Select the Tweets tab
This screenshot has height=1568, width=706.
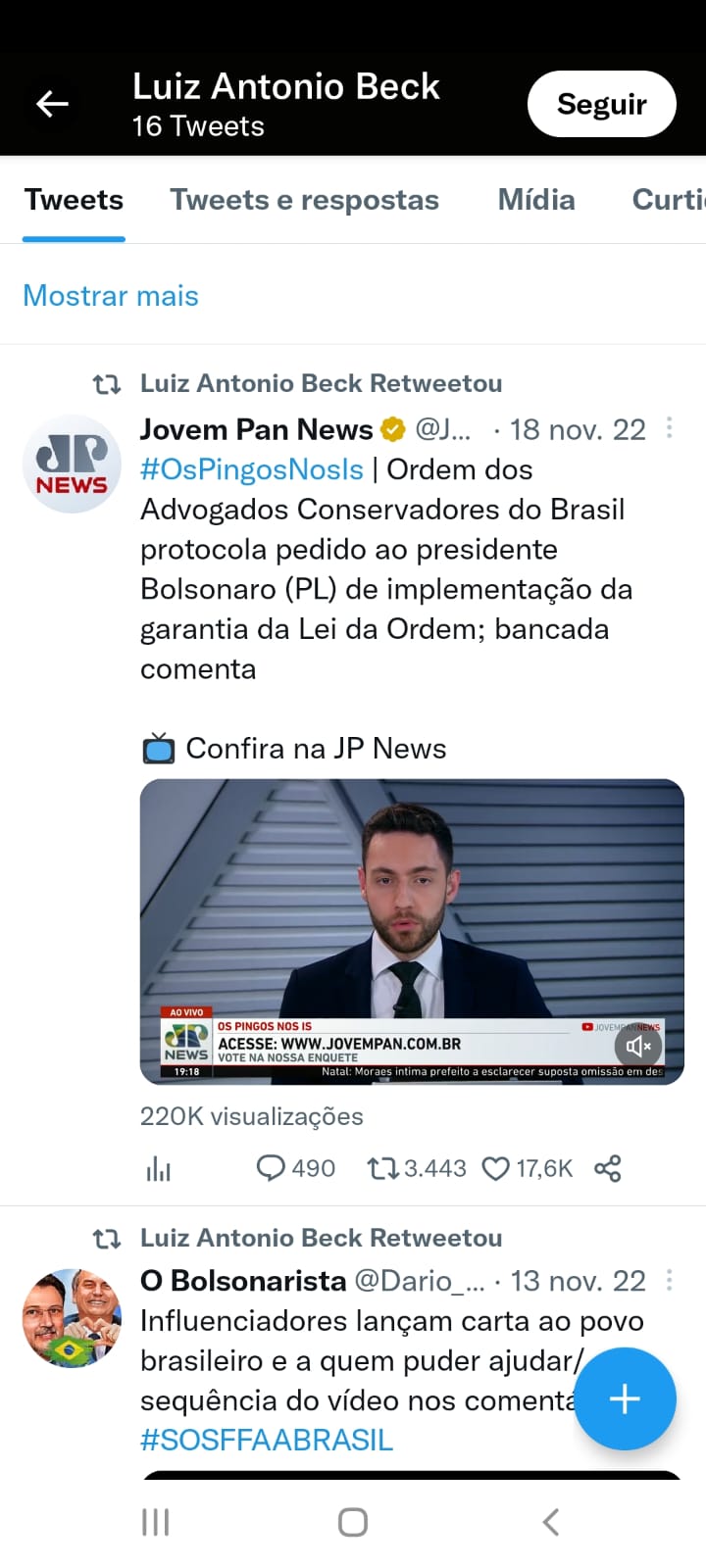click(x=74, y=200)
